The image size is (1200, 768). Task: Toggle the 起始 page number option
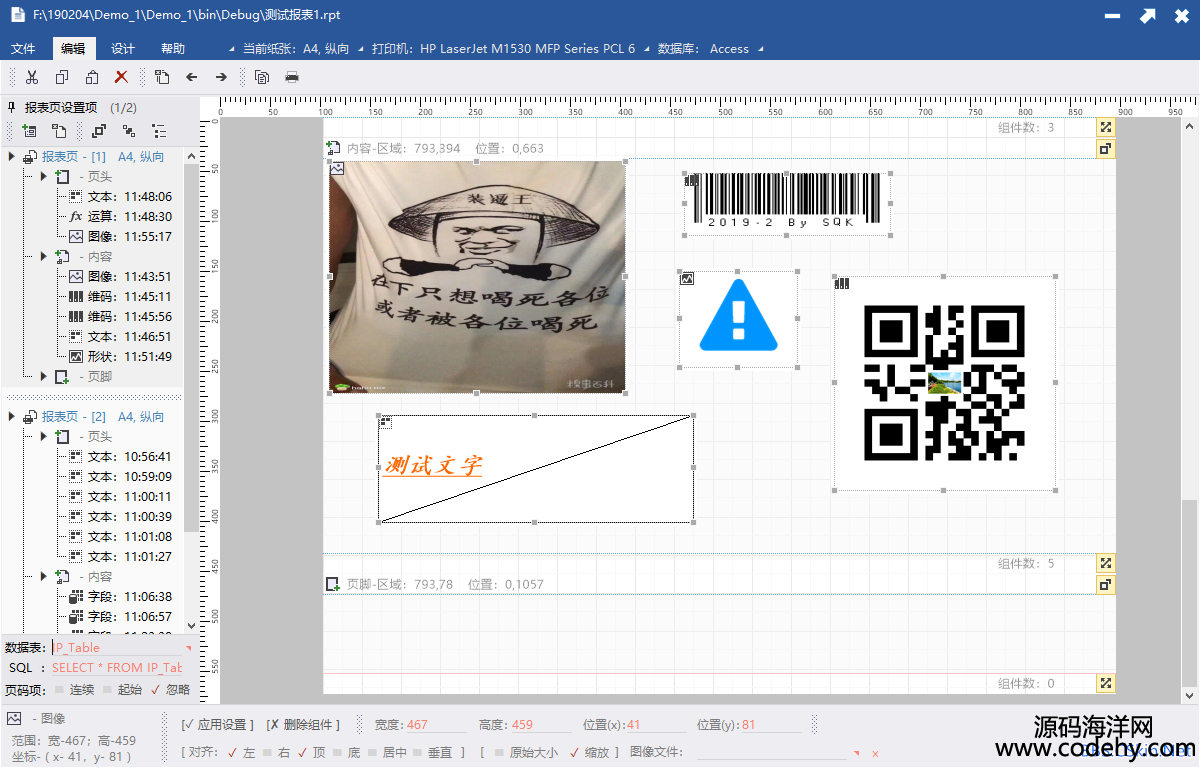click(122, 690)
